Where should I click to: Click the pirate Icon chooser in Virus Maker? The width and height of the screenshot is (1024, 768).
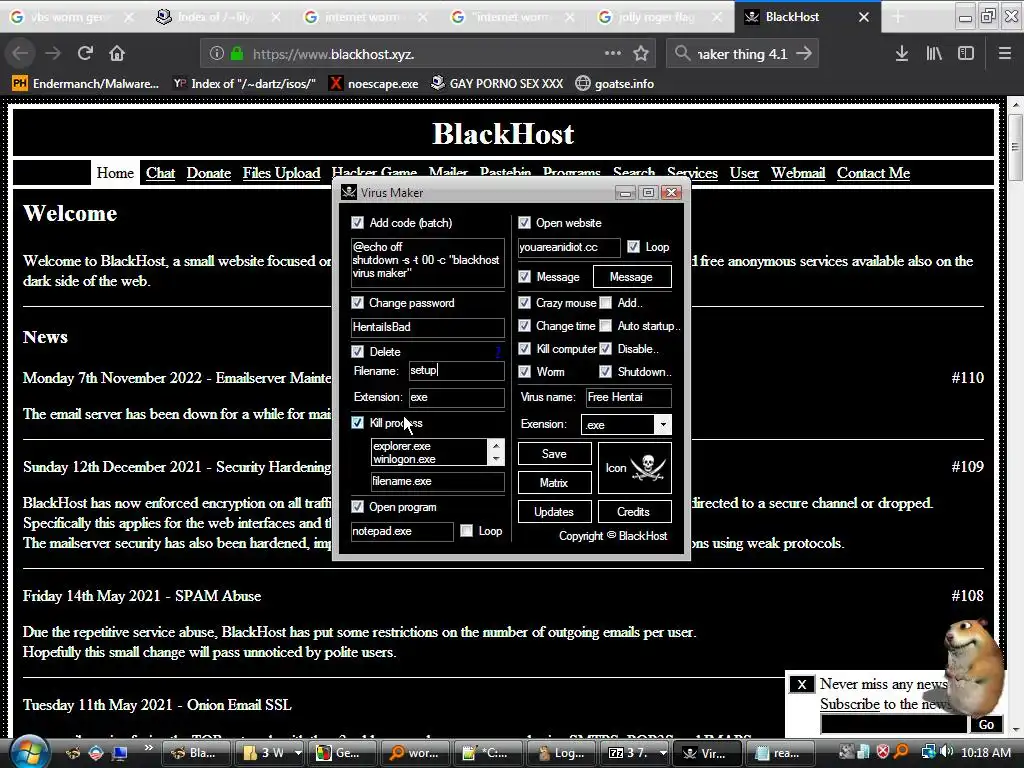(x=635, y=468)
